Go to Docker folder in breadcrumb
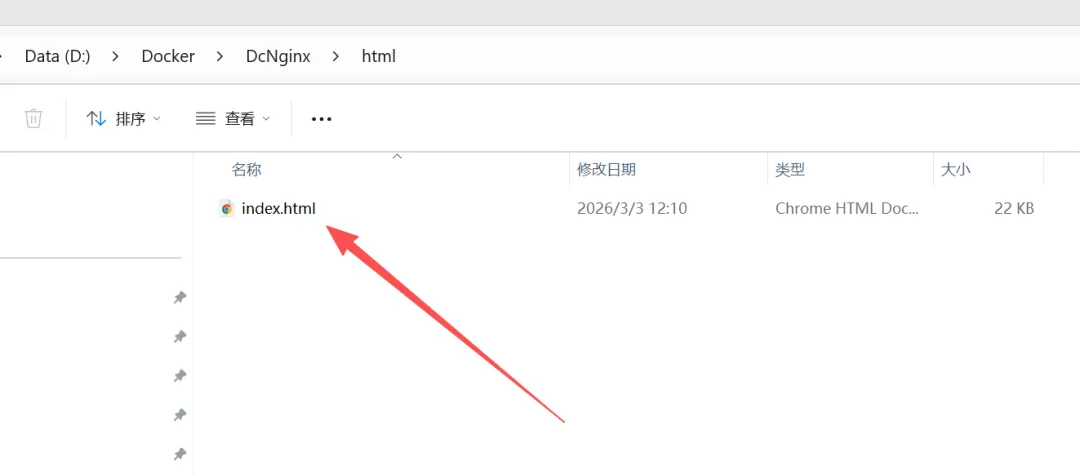The image size is (1080, 475). pyautogui.click(x=168, y=56)
